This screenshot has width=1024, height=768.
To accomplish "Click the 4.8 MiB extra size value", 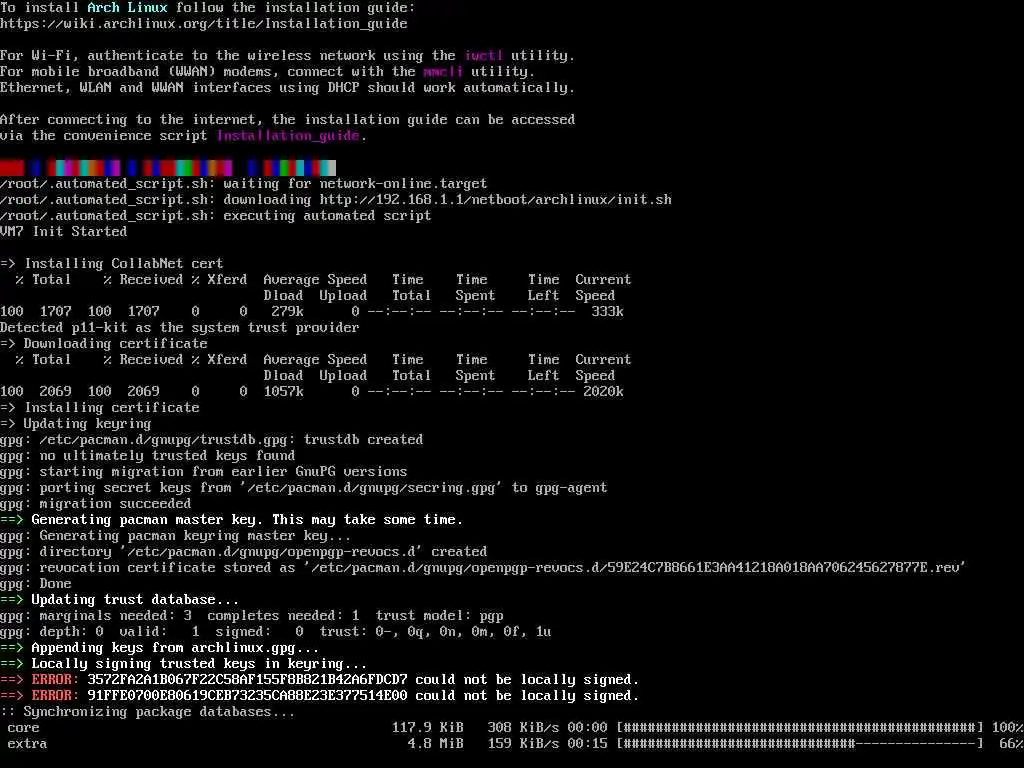I will 436,744.
